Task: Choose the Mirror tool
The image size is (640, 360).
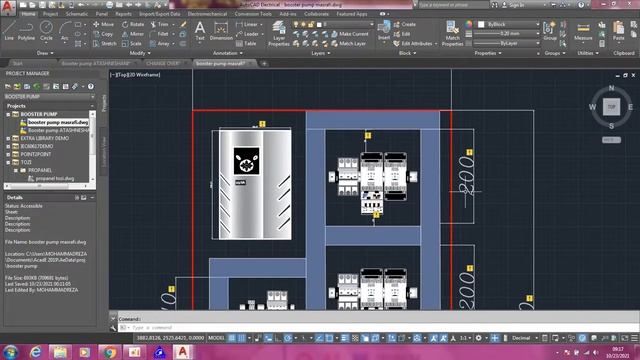Action: 133,34
